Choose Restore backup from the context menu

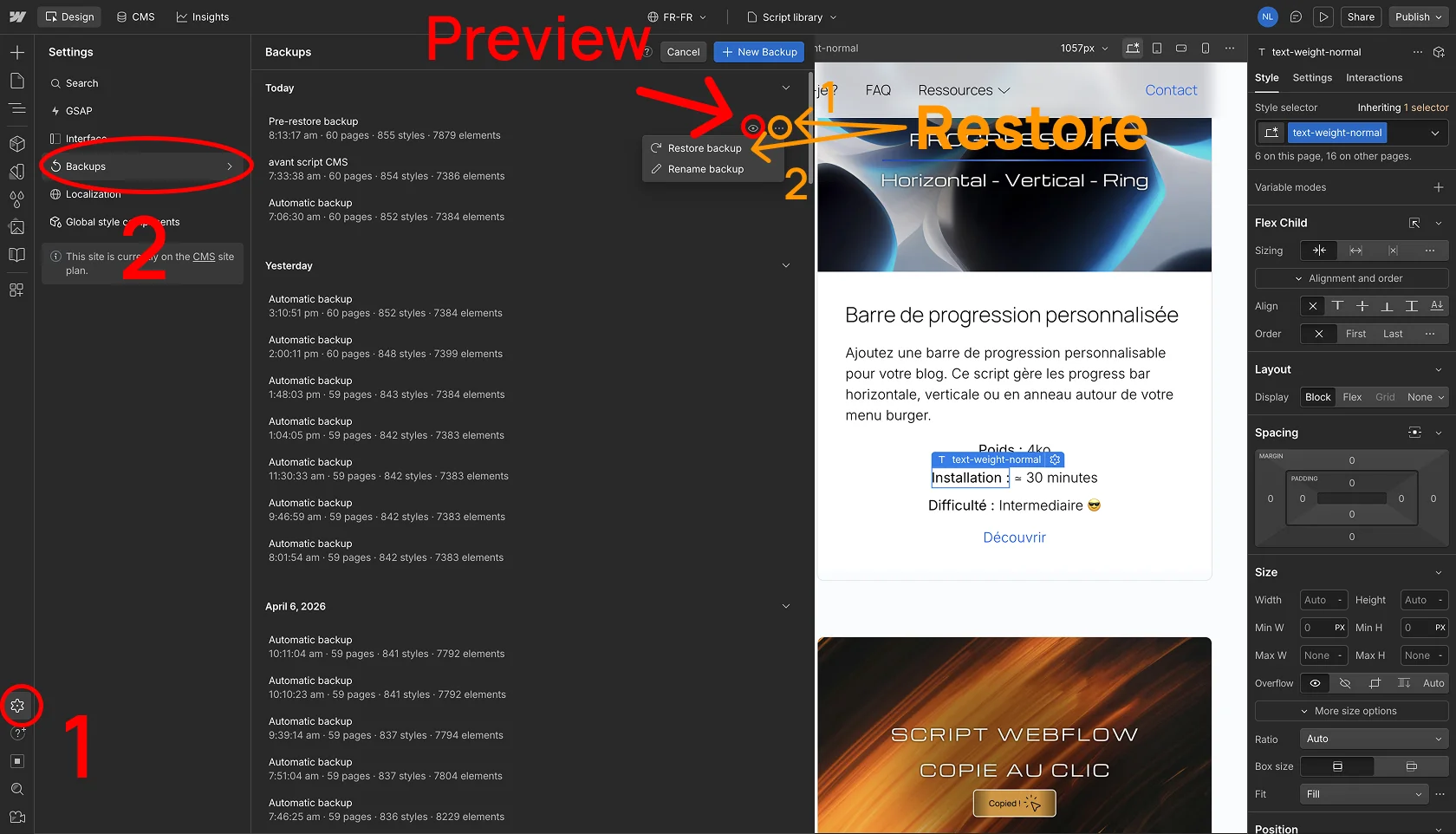[703, 147]
